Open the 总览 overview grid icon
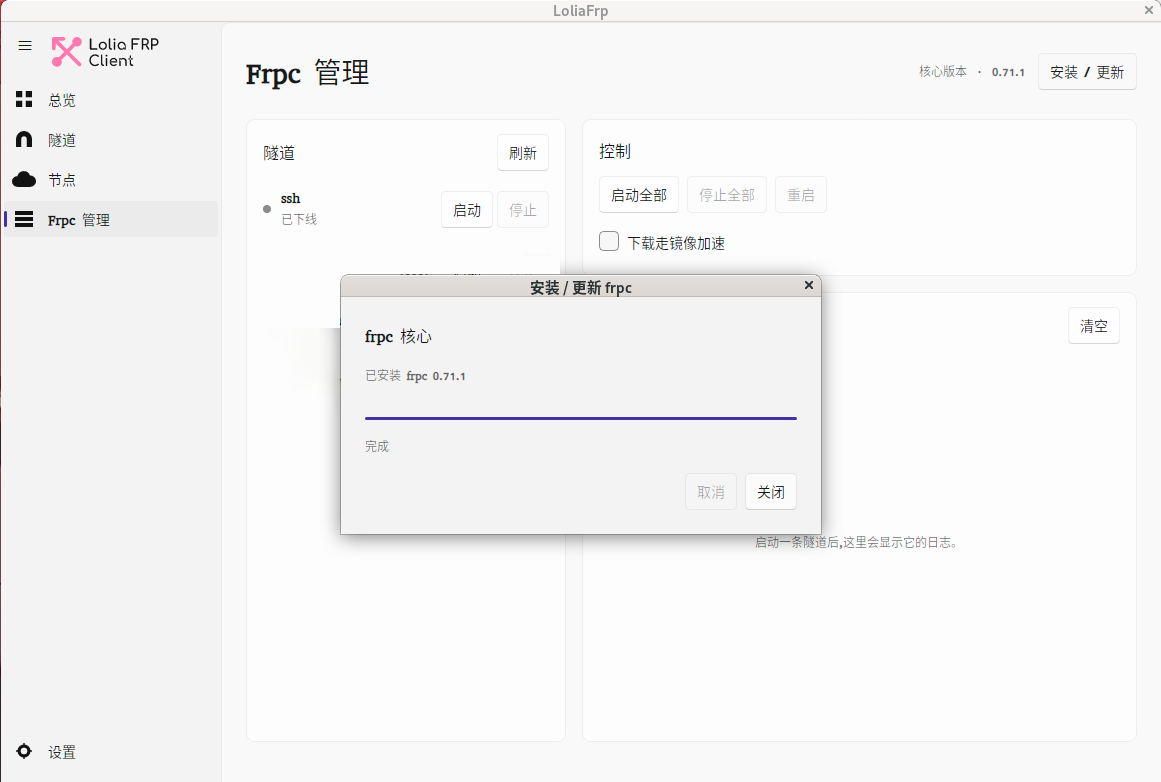The image size is (1161, 782). coord(24,99)
